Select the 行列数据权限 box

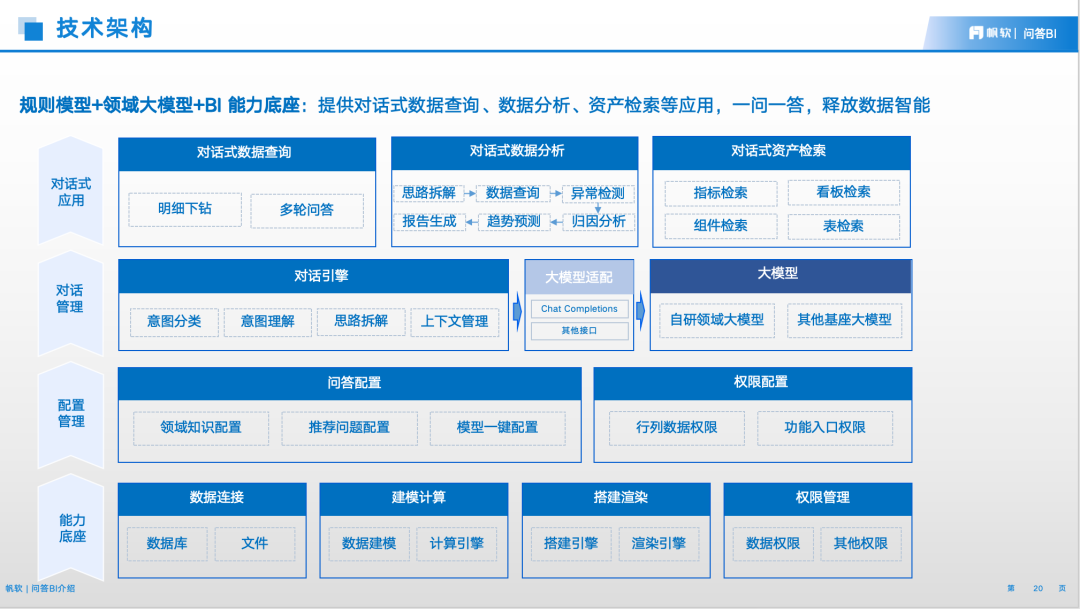677,428
